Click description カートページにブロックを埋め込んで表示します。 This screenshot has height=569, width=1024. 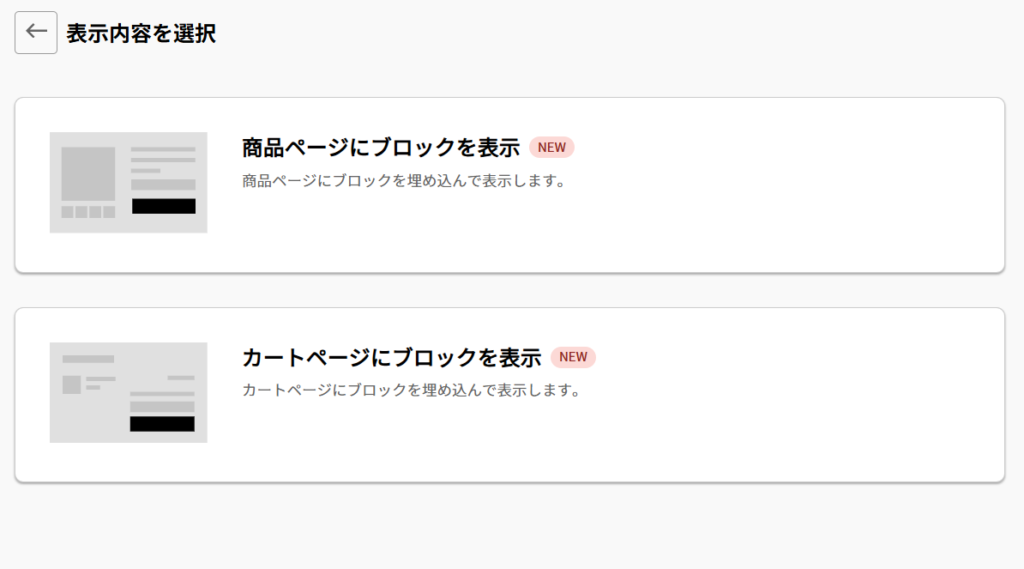pos(412,390)
